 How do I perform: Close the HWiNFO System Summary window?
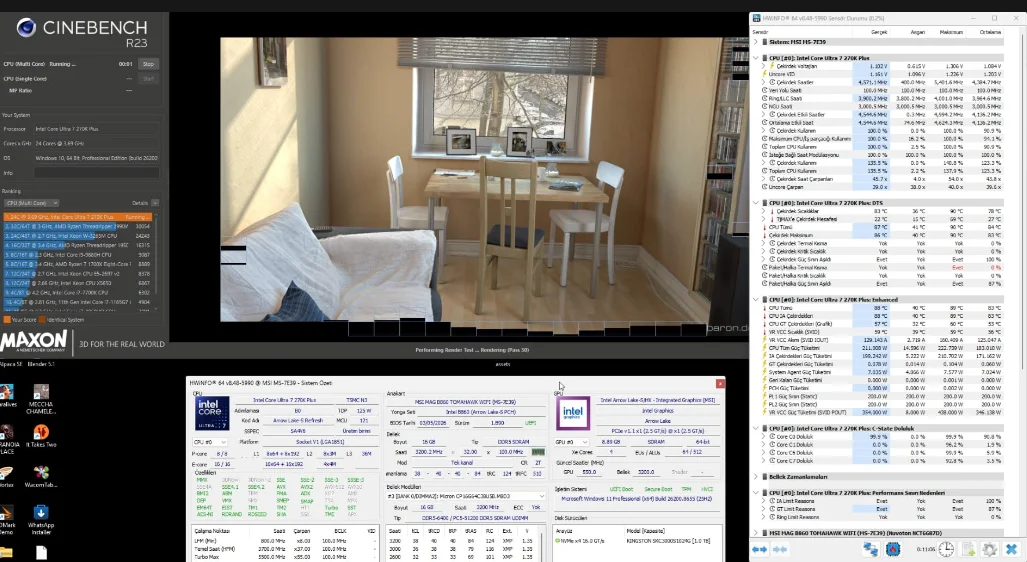(720, 383)
